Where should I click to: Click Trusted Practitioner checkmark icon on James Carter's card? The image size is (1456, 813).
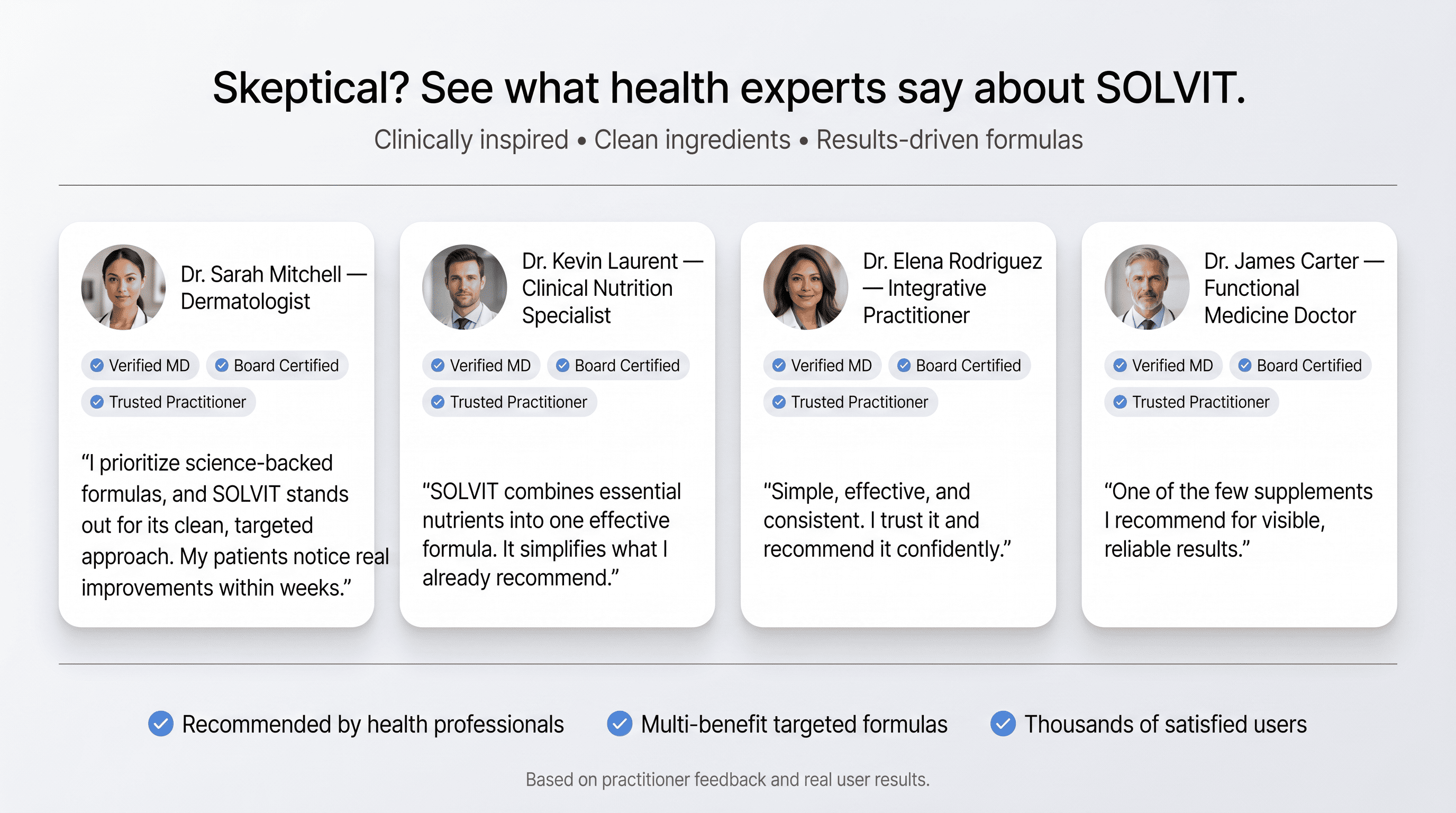point(1120,402)
